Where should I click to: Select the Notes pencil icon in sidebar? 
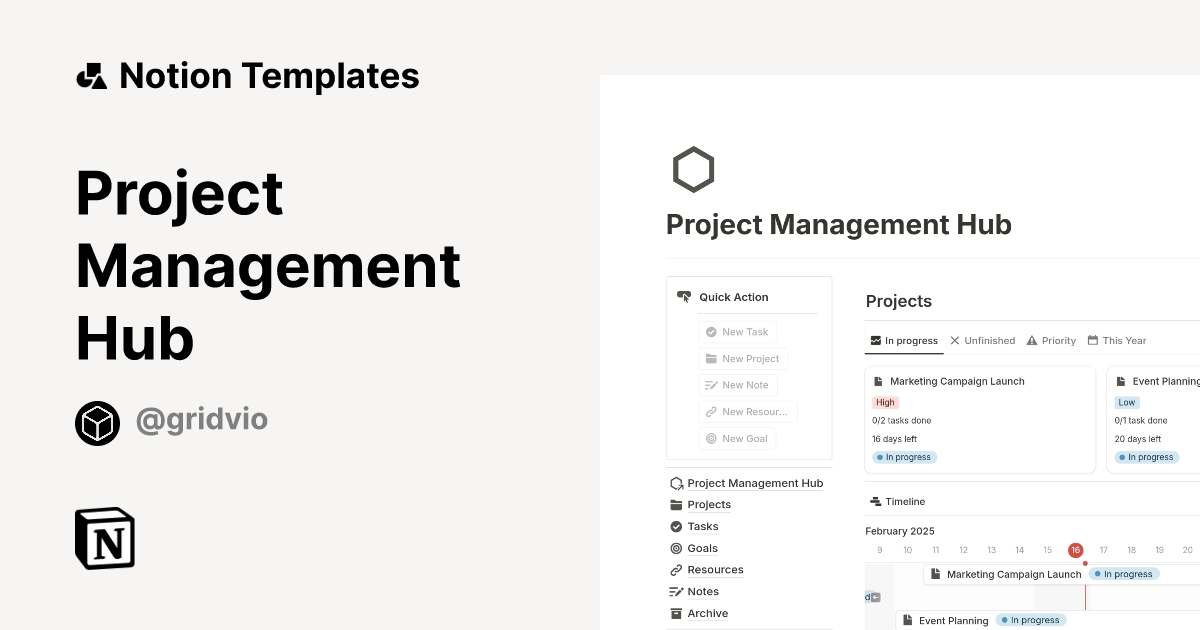[x=677, y=591]
